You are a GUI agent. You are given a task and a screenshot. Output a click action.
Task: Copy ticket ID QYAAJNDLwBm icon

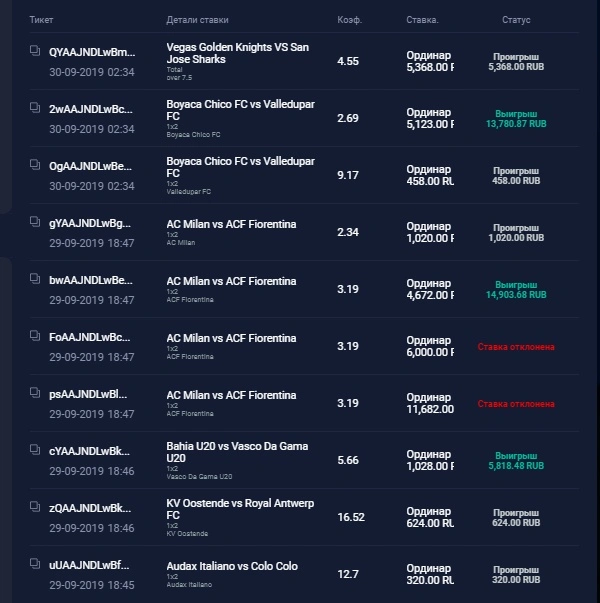click(35, 50)
